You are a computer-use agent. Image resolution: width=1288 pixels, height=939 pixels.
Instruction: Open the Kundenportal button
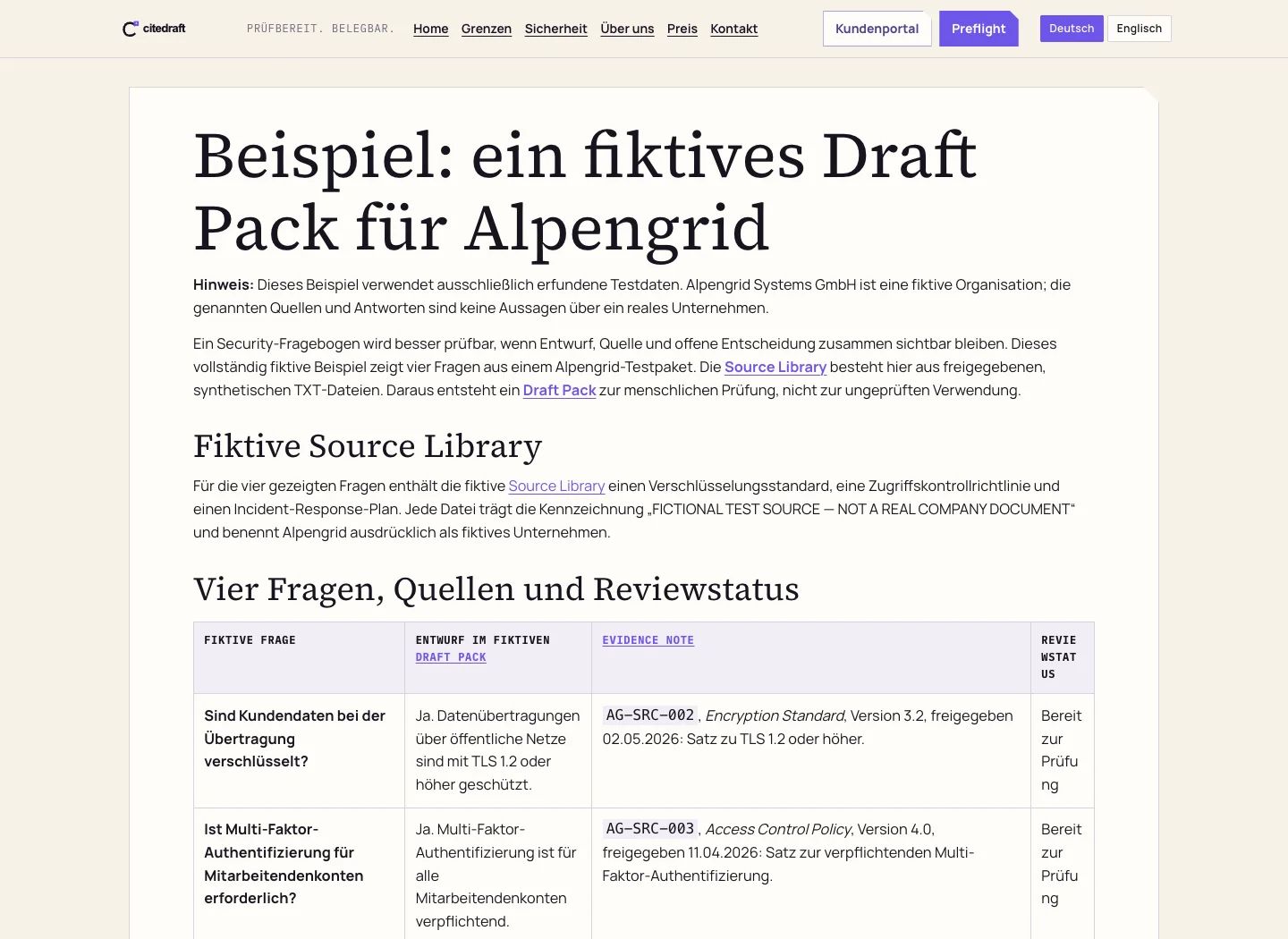(x=877, y=29)
